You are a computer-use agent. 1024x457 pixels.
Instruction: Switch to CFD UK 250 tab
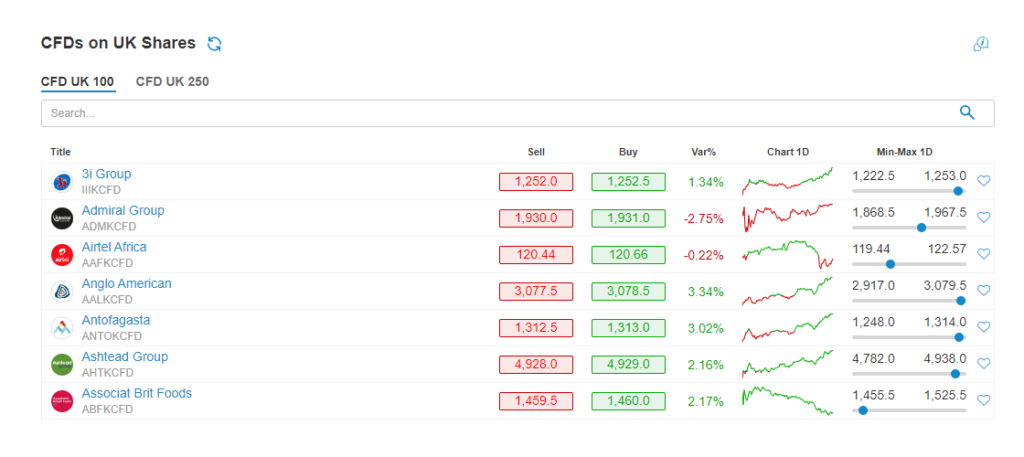click(x=172, y=82)
